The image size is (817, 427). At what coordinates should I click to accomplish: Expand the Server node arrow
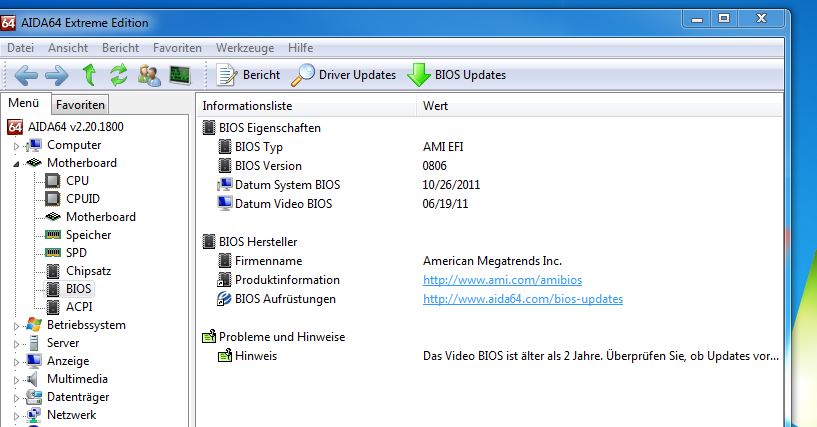pyautogui.click(x=16, y=344)
